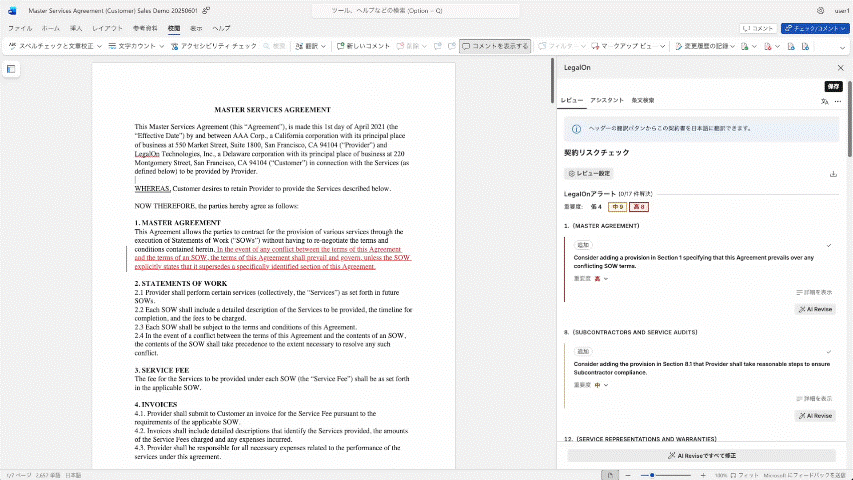The image size is (853, 480).
Task: Click the 保存 save button in LegalOn
Action: 833,87
